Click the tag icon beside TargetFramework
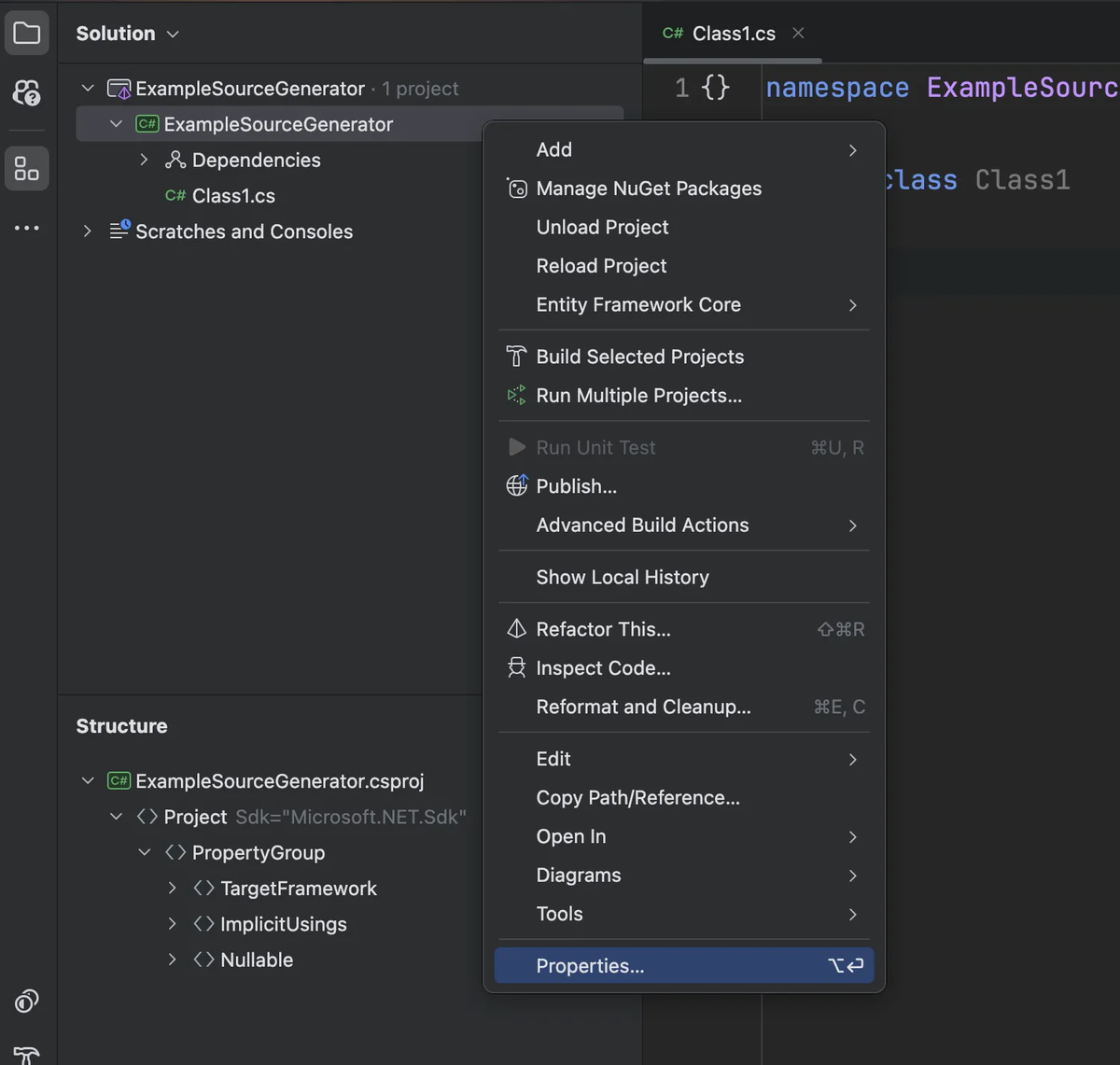The width and height of the screenshot is (1120, 1065). click(x=203, y=889)
